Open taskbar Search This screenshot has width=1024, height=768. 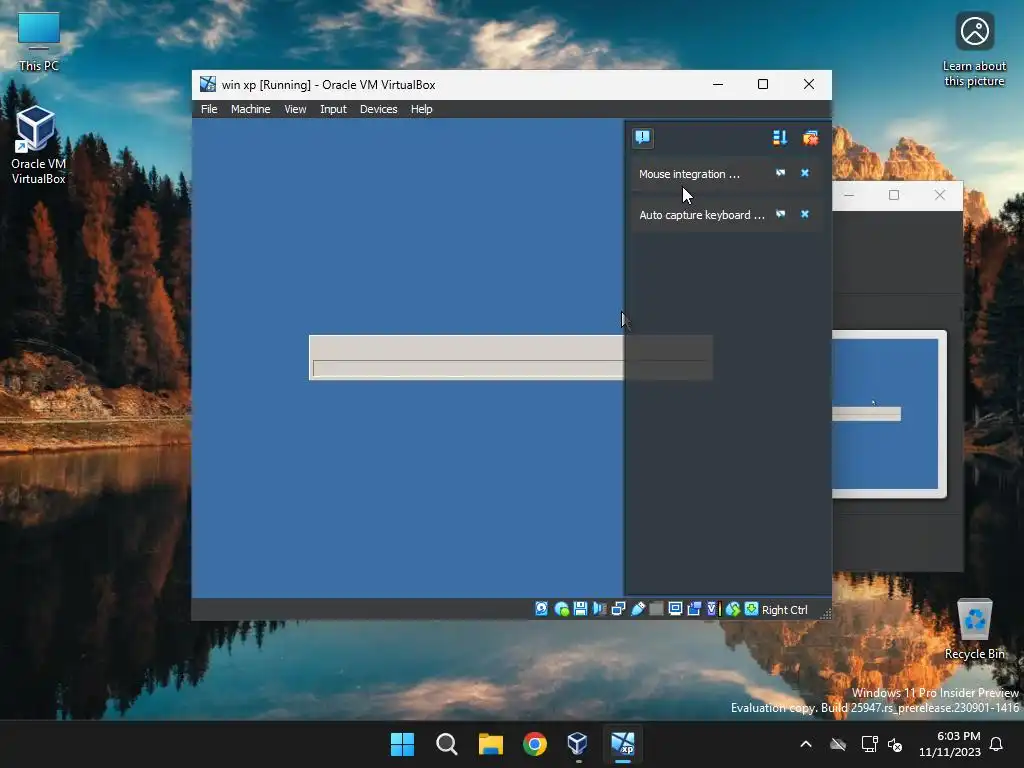(x=447, y=744)
